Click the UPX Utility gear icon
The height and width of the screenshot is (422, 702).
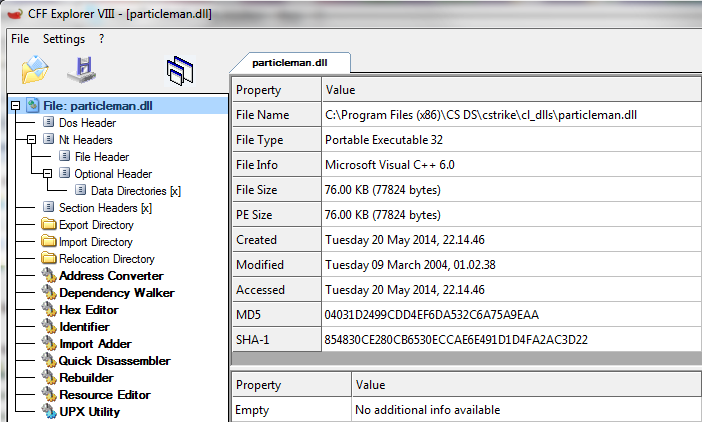click(x=49, y=411)
